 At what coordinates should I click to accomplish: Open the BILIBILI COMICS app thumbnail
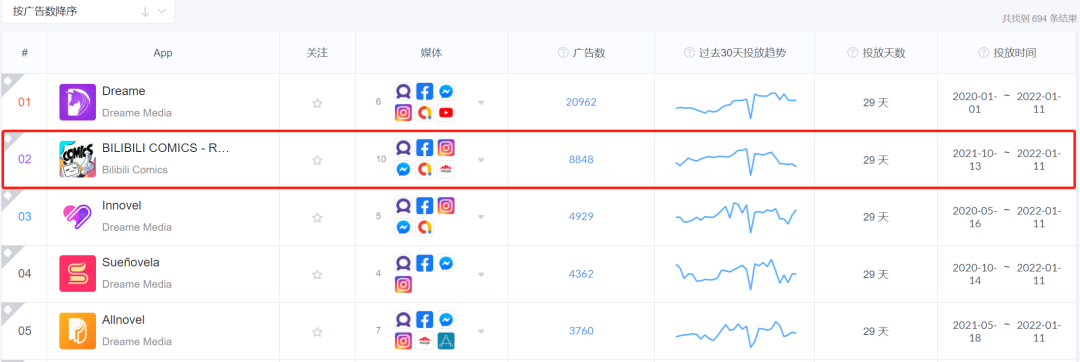[77, 159]
